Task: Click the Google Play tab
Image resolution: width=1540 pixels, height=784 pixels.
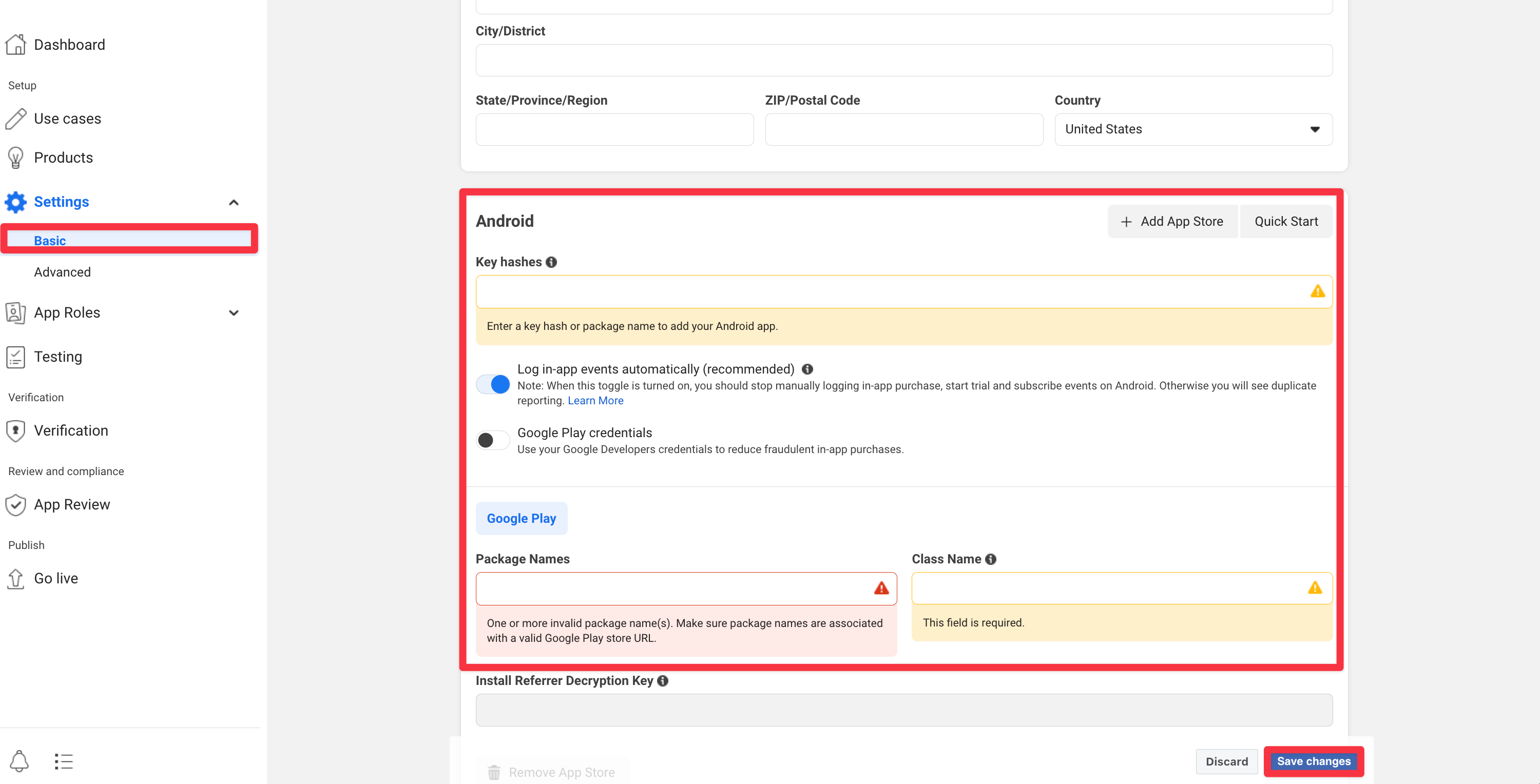Action: point(521,518)
